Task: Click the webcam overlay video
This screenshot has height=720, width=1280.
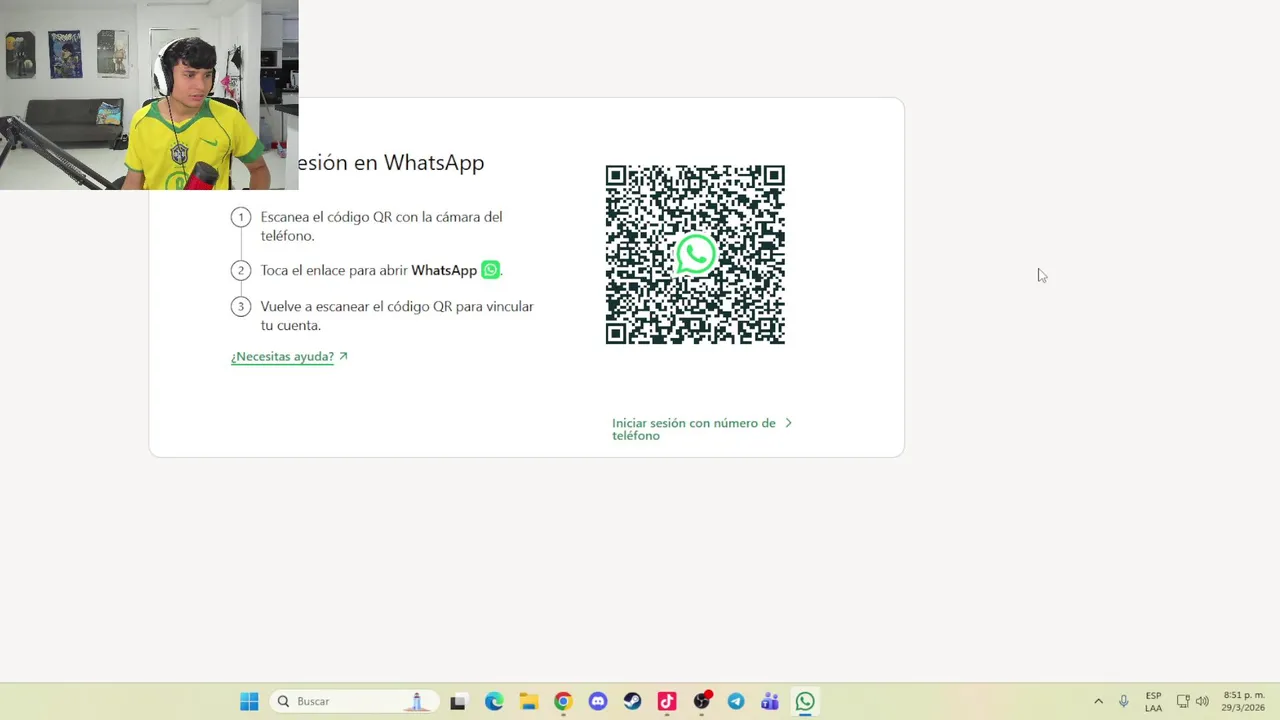Action: point(149,95)
